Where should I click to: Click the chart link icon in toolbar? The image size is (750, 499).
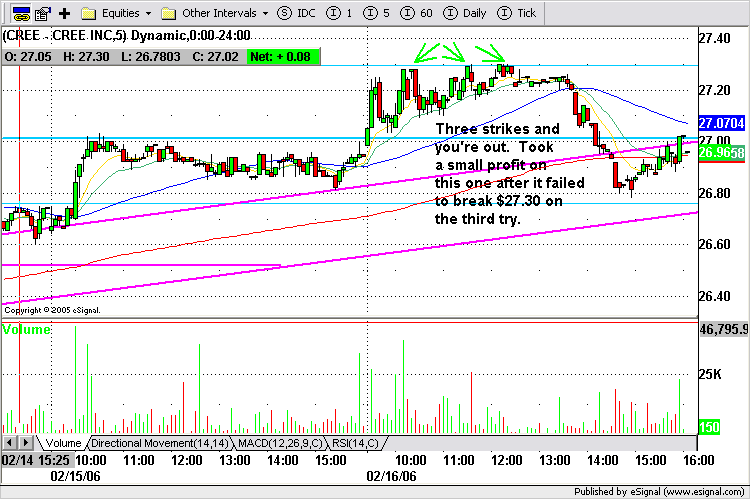click(21, 13)
